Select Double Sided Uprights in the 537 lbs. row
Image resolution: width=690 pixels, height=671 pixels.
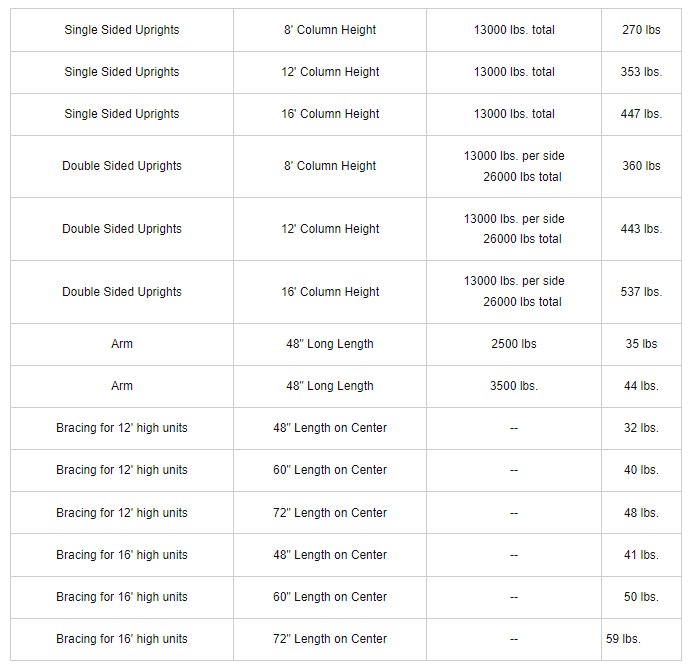click(x=122, y=292)
